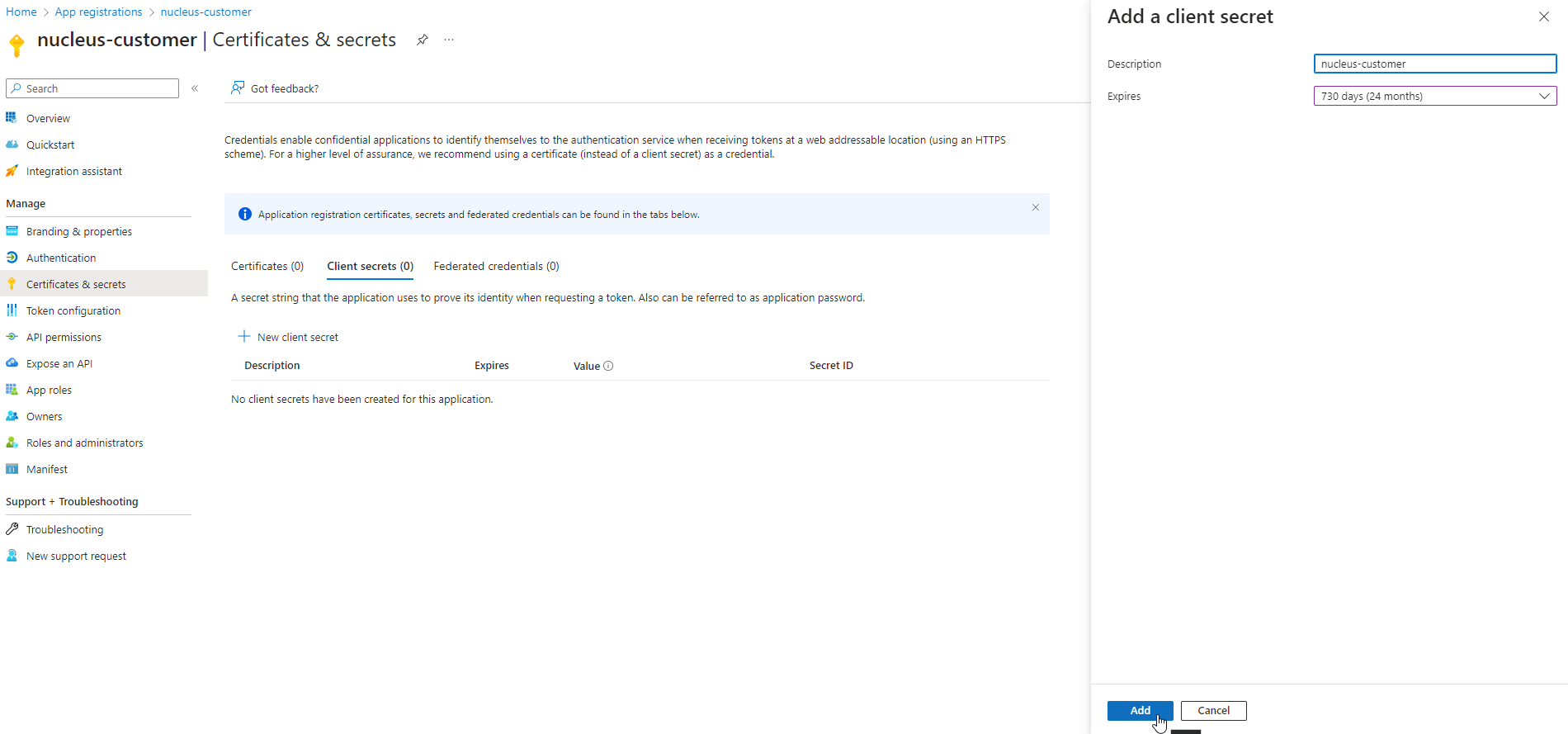1568x734 pixels.
Task: Dismiss the blue information banner
Action: tap(1036, 207)
